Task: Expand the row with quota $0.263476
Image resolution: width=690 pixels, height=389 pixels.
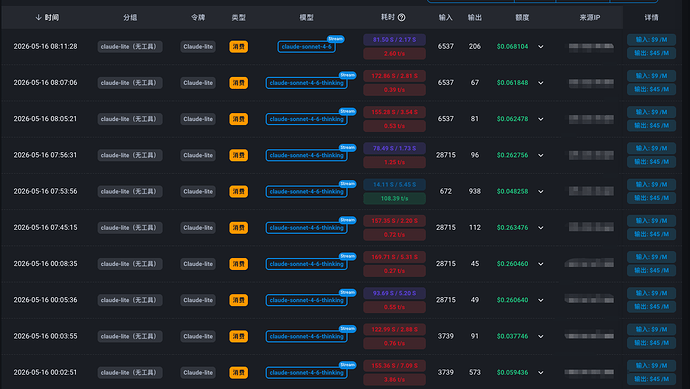Action: point(541,228)
